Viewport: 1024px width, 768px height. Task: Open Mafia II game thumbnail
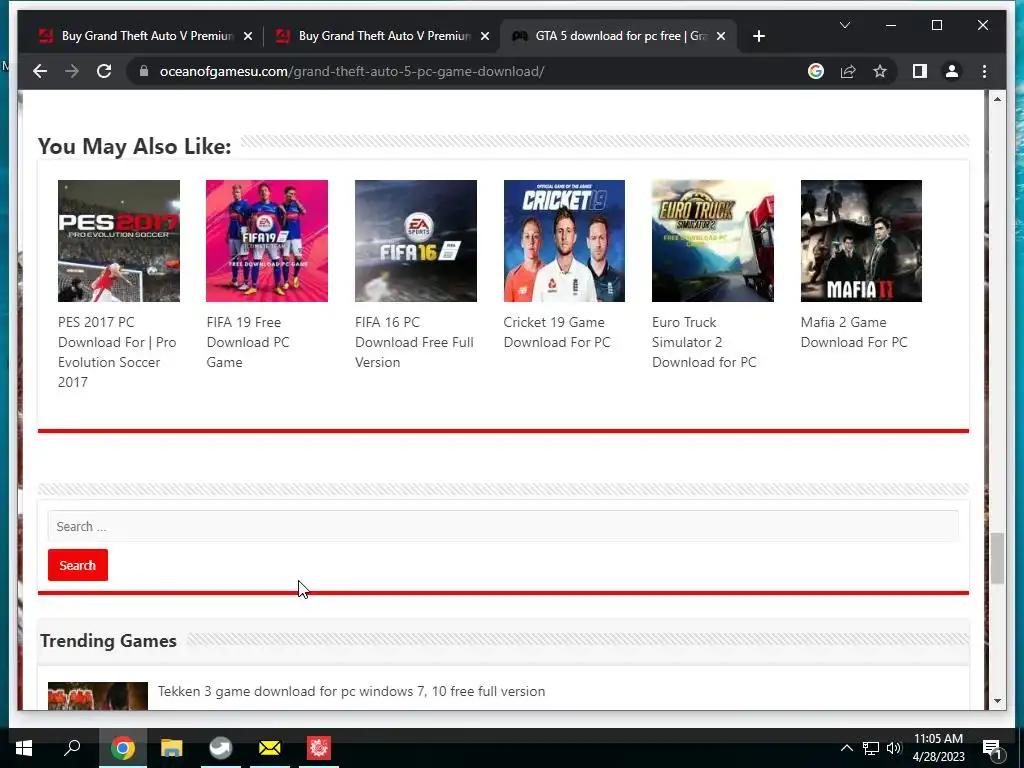click(x=861, y=241)
